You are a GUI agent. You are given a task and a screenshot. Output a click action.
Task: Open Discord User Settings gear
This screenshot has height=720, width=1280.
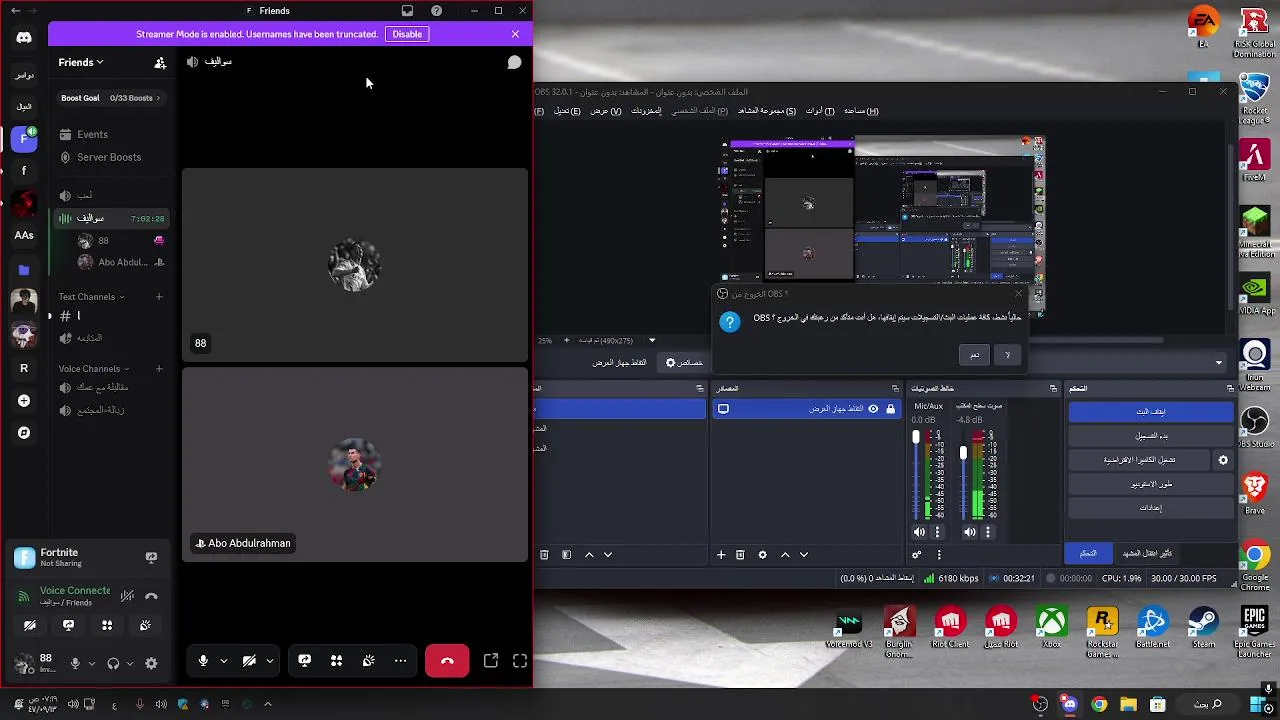(x=151, y=663)
